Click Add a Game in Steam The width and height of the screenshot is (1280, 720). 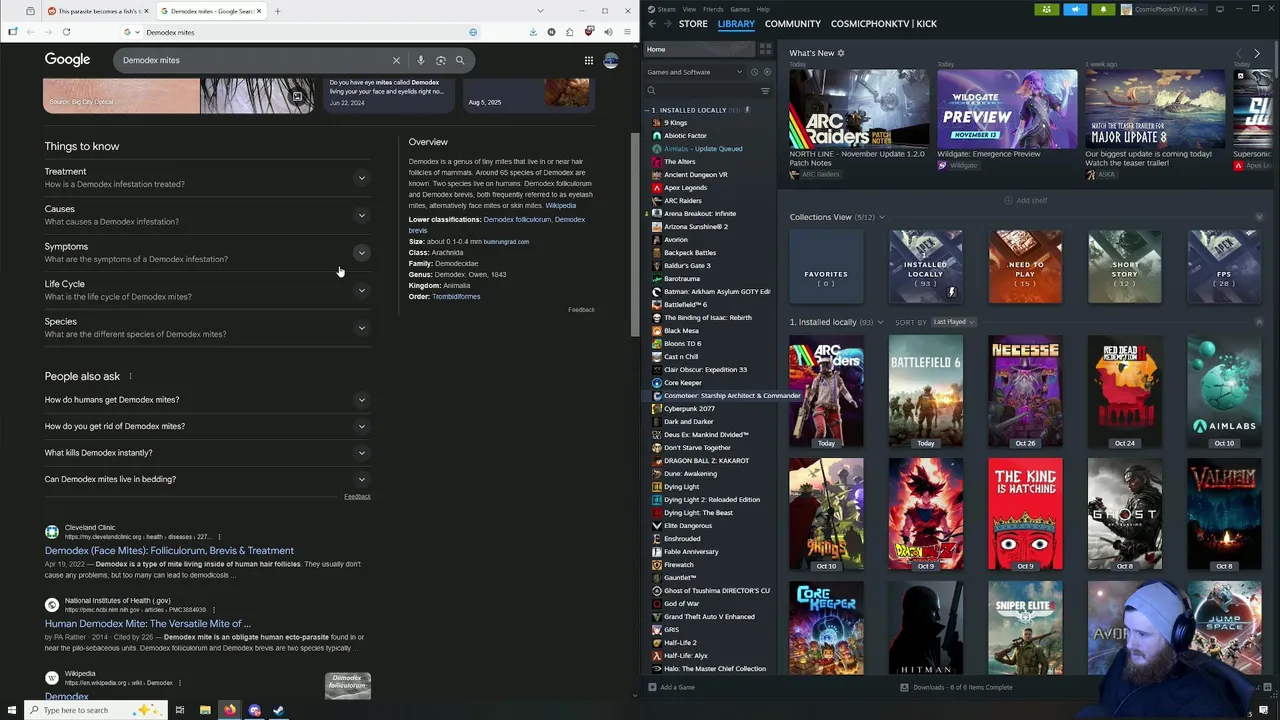(671, 687)
